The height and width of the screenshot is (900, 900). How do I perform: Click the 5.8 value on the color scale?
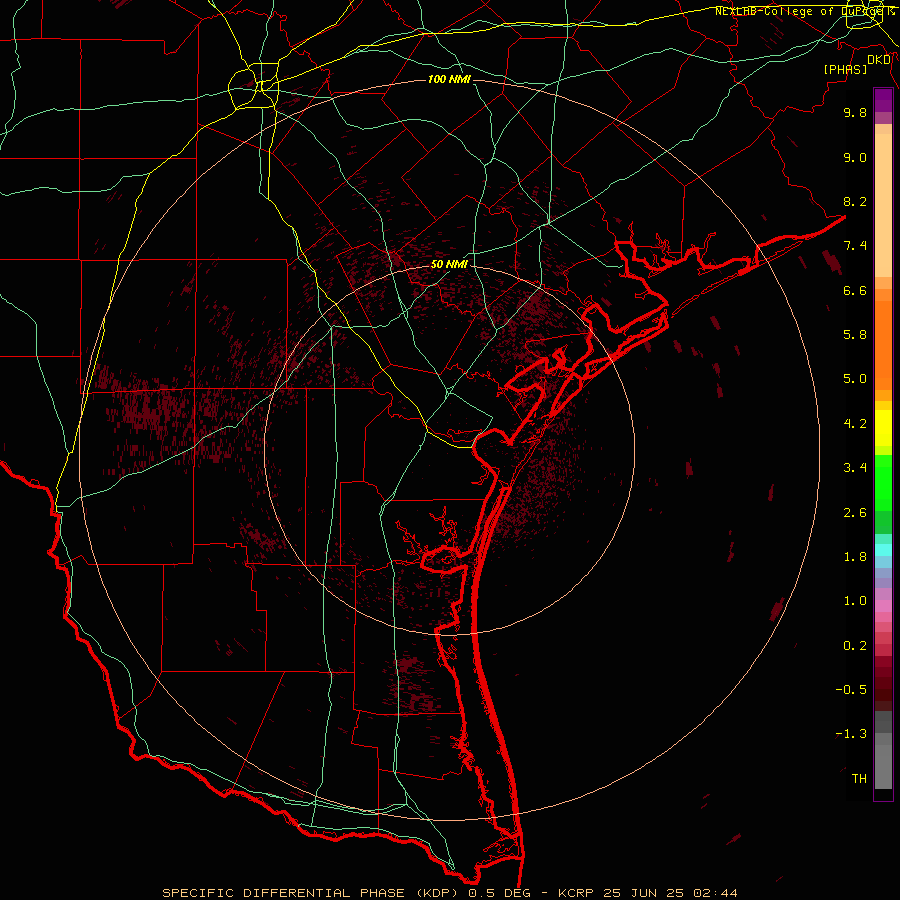tap(855, 335)
